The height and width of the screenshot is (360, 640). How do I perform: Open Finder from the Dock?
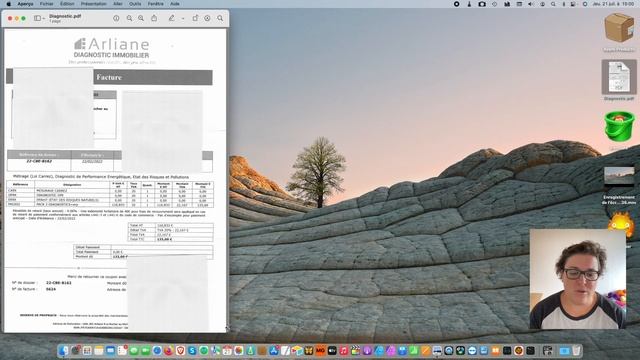(63, 351)
